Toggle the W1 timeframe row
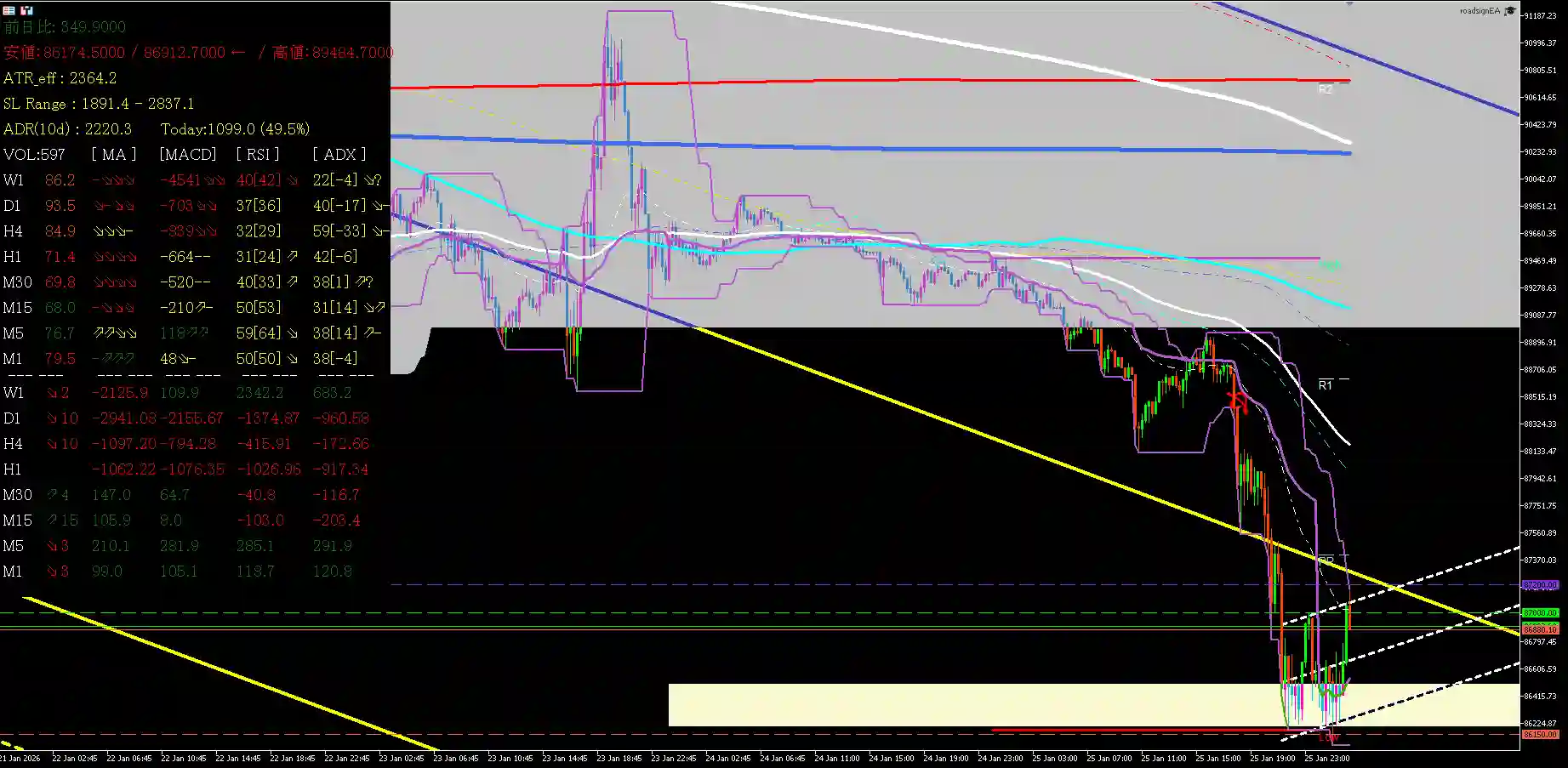Viewport: 1568px width, 768px height. [14, 179]
